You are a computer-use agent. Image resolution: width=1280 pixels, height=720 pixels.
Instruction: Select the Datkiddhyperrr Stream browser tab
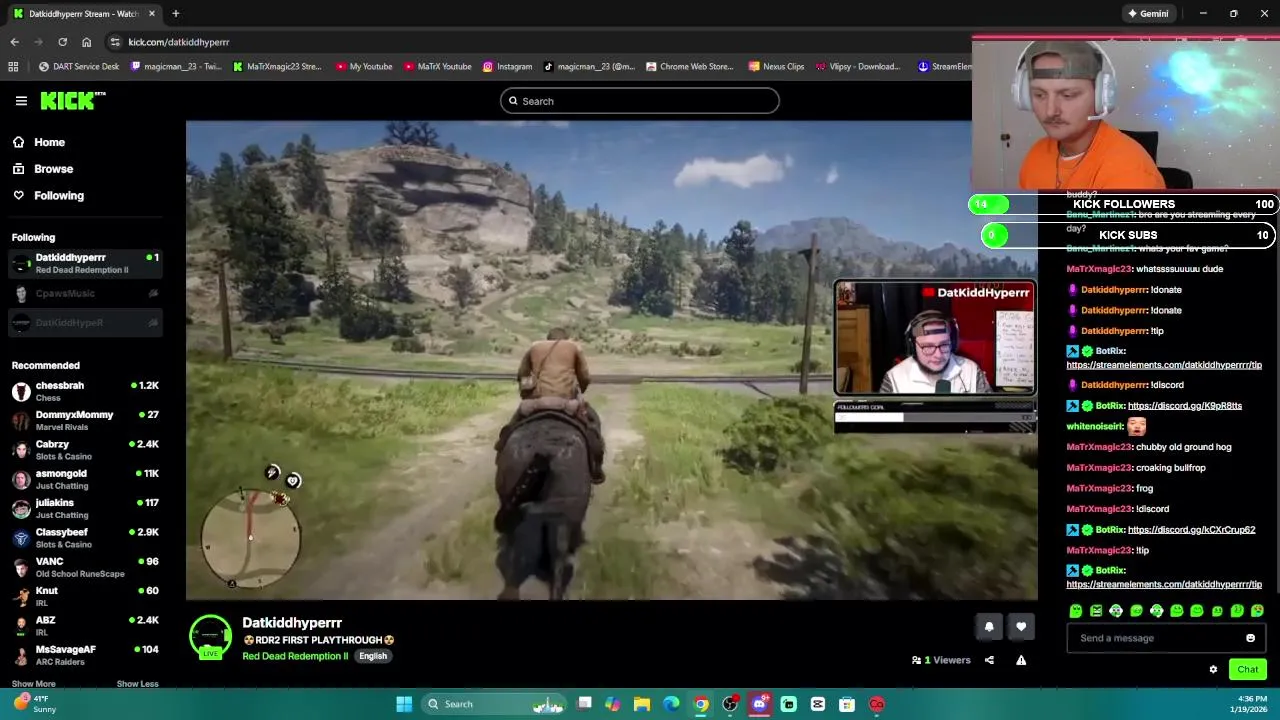[84, 14]
